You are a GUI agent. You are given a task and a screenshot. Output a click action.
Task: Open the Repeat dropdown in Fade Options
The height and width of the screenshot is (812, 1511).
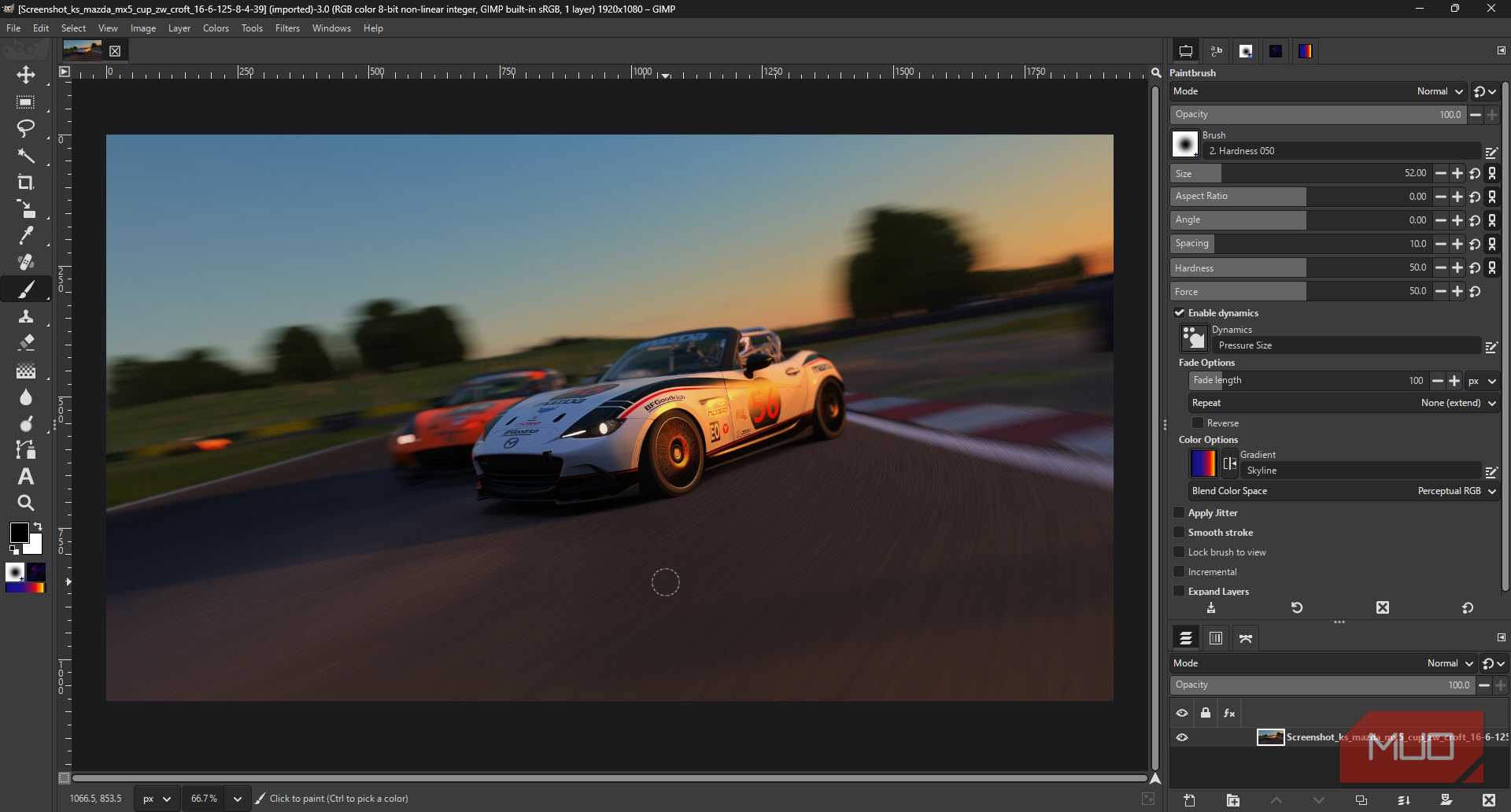click(x=1456, y=403)
